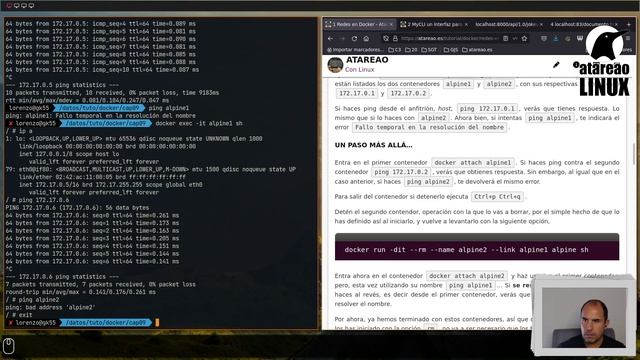
Task: Select the fourth workspace indicator on top bar
Action: 31,6
